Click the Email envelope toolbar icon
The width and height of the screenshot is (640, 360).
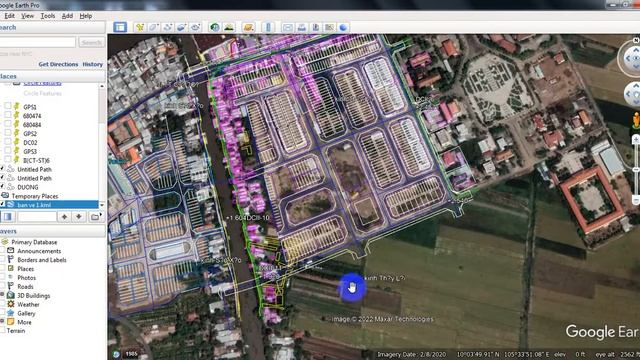point(288,27)
